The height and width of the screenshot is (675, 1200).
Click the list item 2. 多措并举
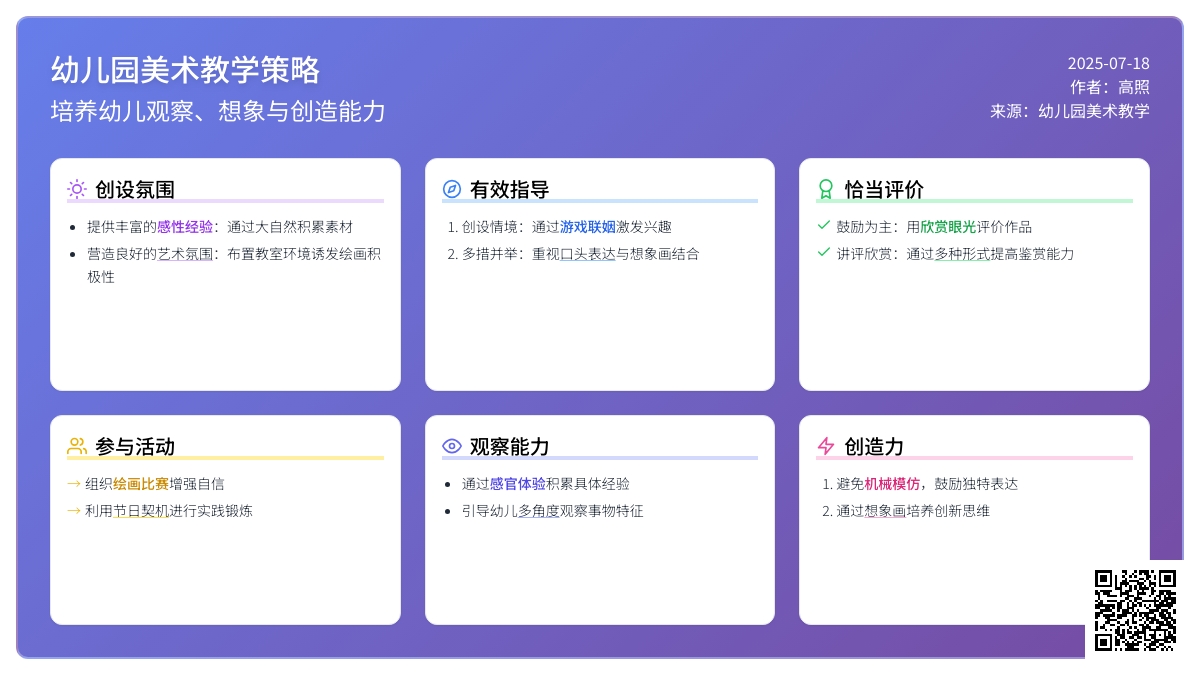pos(574,254)
